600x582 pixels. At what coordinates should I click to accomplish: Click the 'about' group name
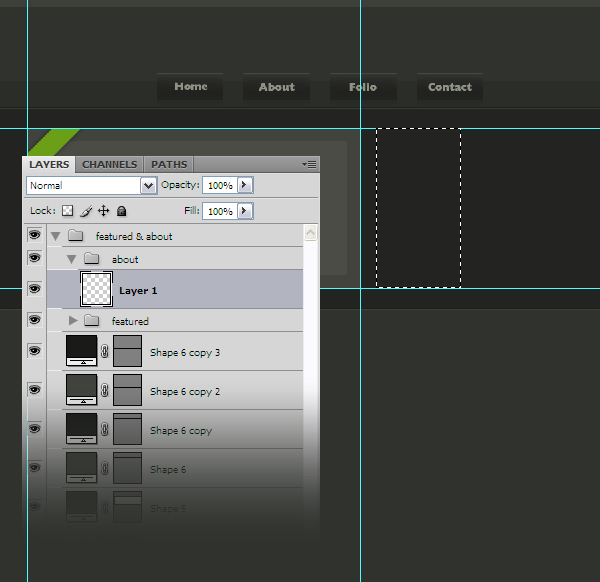click(125, 259)
